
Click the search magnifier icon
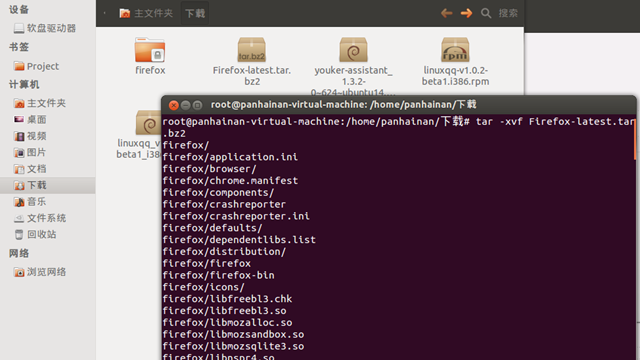click(486, 13)
